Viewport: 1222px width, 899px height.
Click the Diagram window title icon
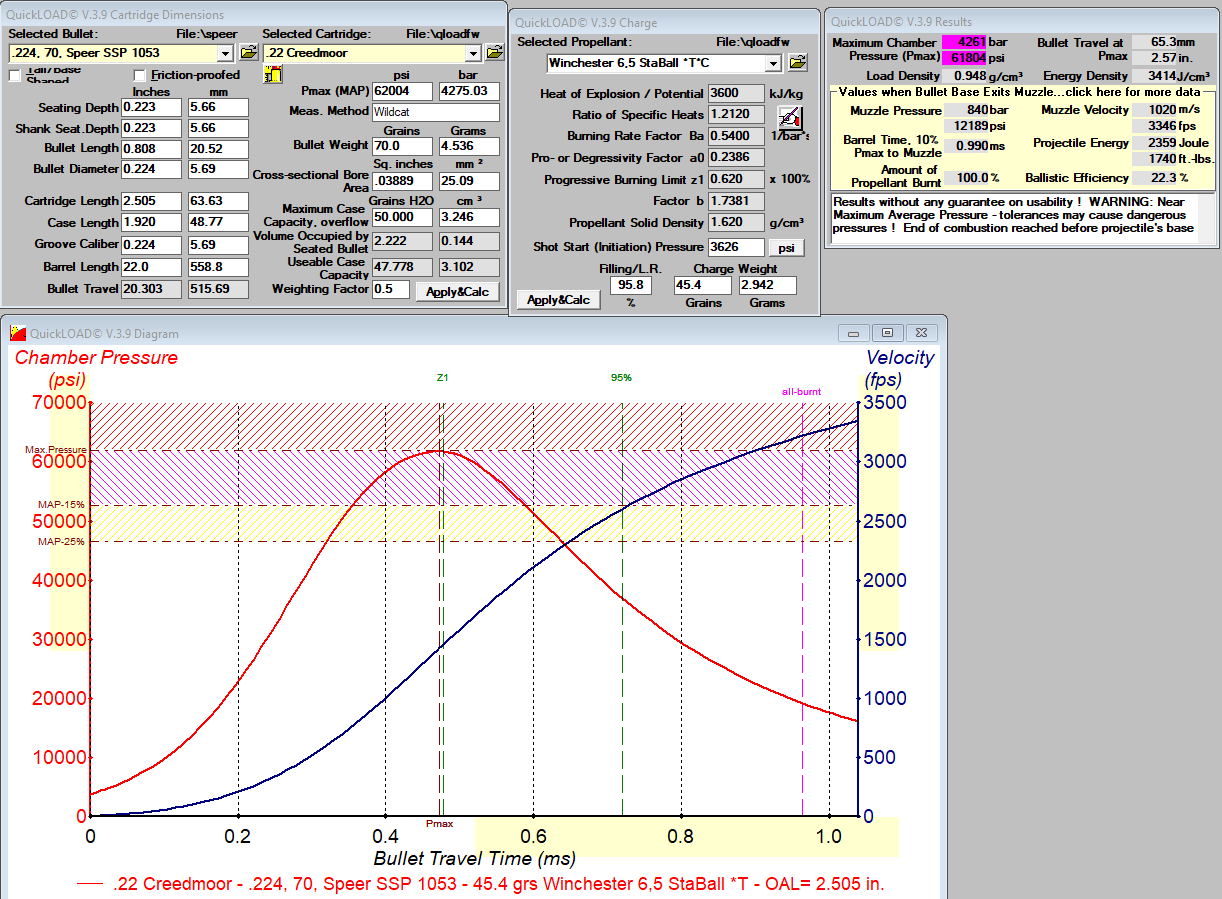click(17, 333)
